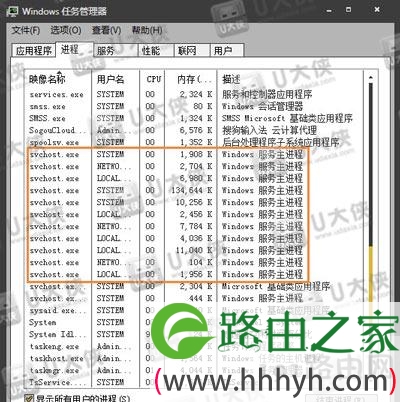Open the 选项(O) menu
Viewport: 400px width, 402px height.
click(x=66, y=31)
